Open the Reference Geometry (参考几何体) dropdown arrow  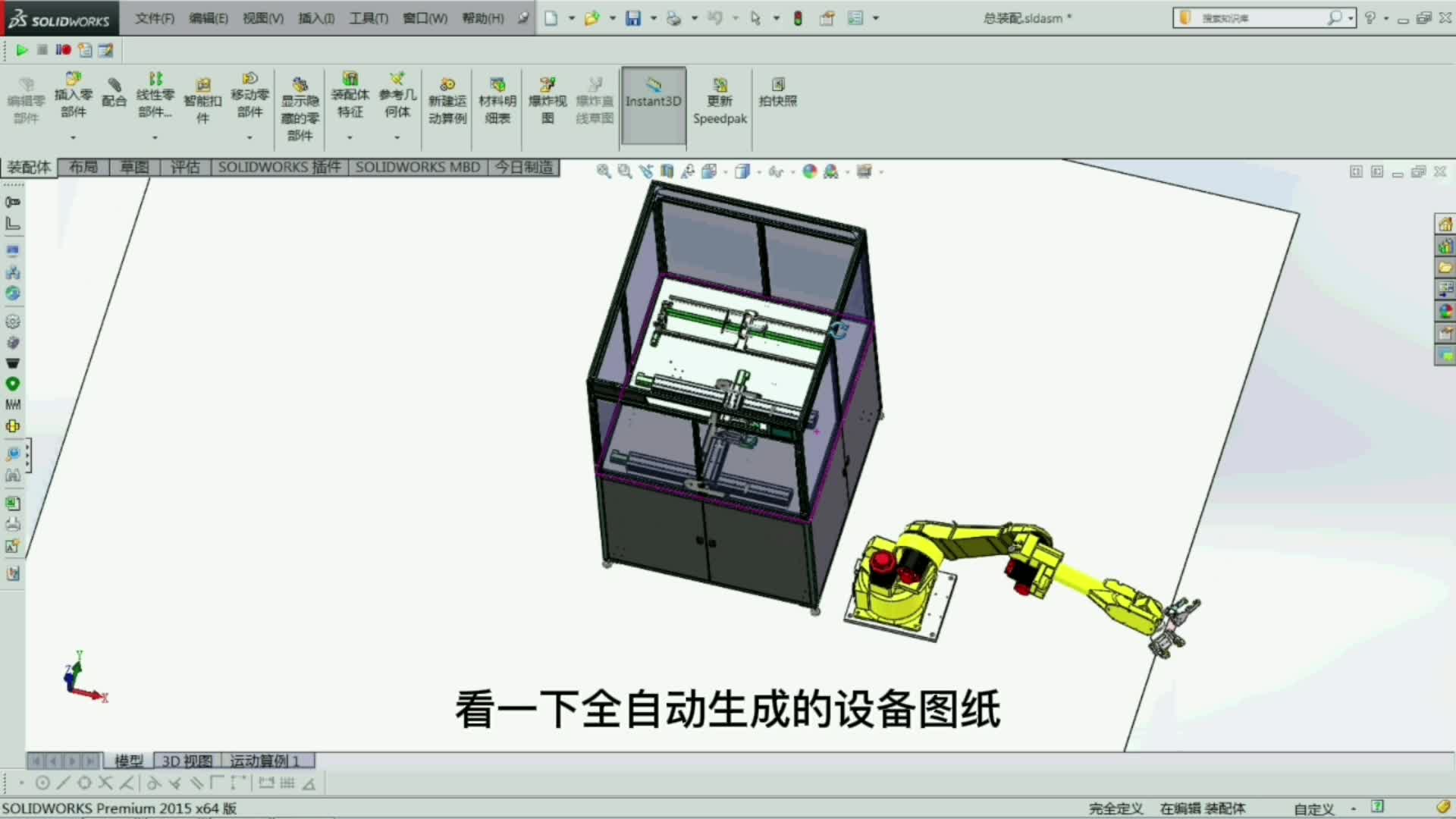click(x=397, y=138)
